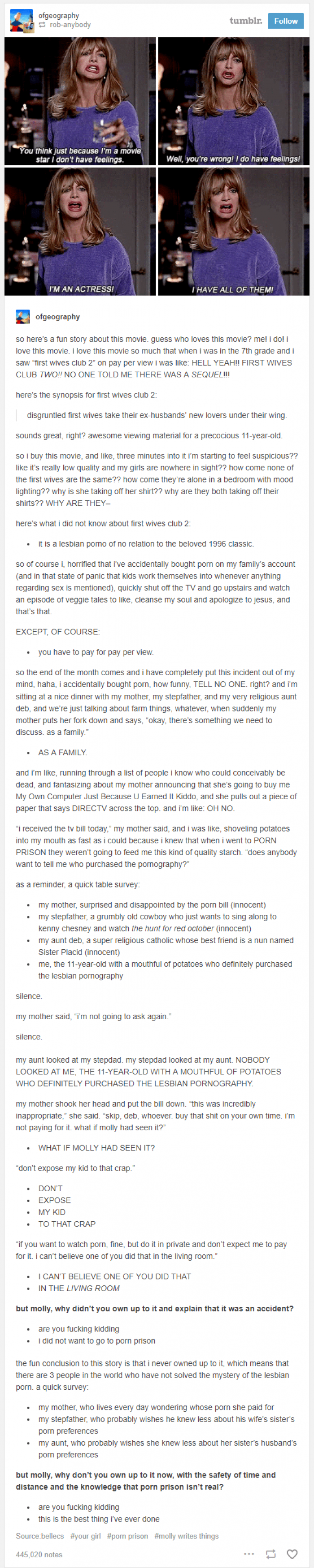Select the #porn prison tag

coord(127,1536)
